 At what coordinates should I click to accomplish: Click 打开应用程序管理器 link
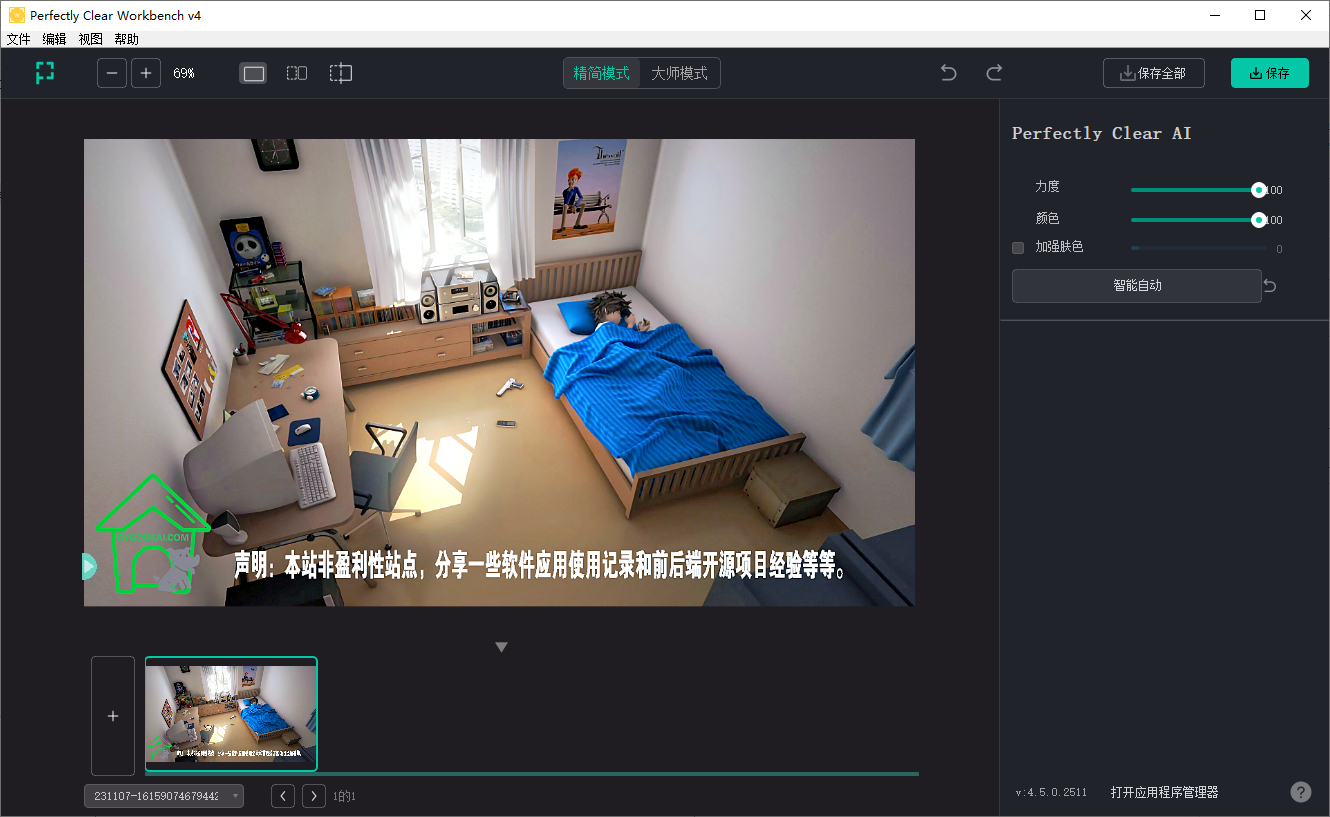pyautogui.click(x=1164, y=792)
